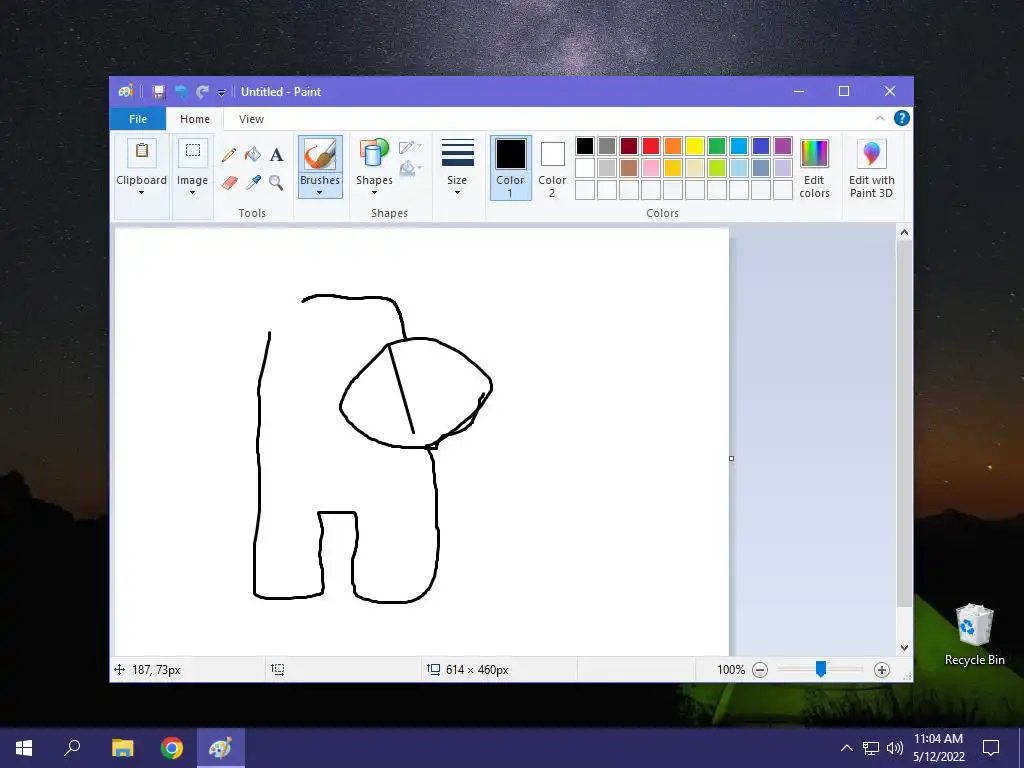The image size is (1024, 768).
Task: Switch to the Home tab
Action: [195, 119]
